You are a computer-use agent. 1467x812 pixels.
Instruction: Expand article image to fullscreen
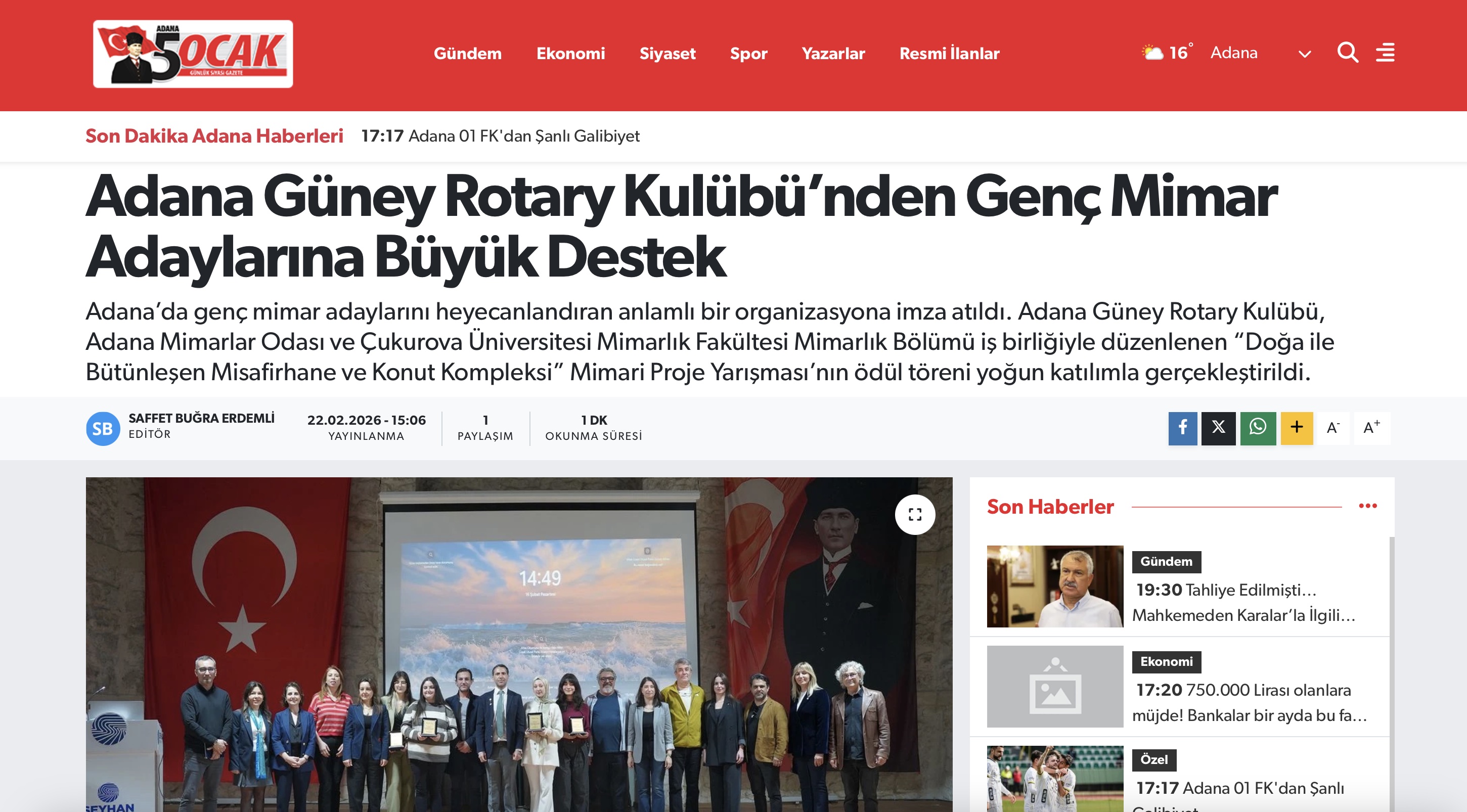pyautogui.click(x=915, y=515)
